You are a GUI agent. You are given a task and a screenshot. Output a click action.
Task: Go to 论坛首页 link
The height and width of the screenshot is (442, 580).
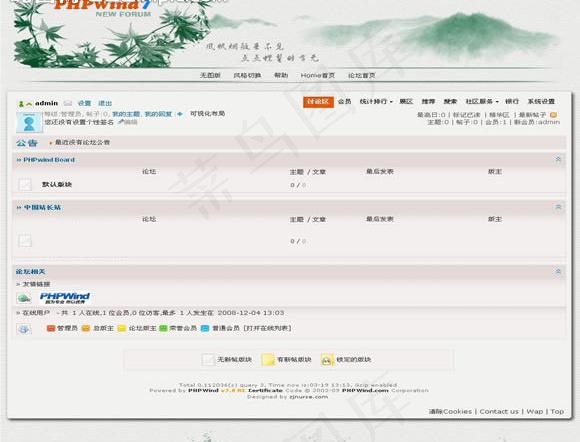361,75
